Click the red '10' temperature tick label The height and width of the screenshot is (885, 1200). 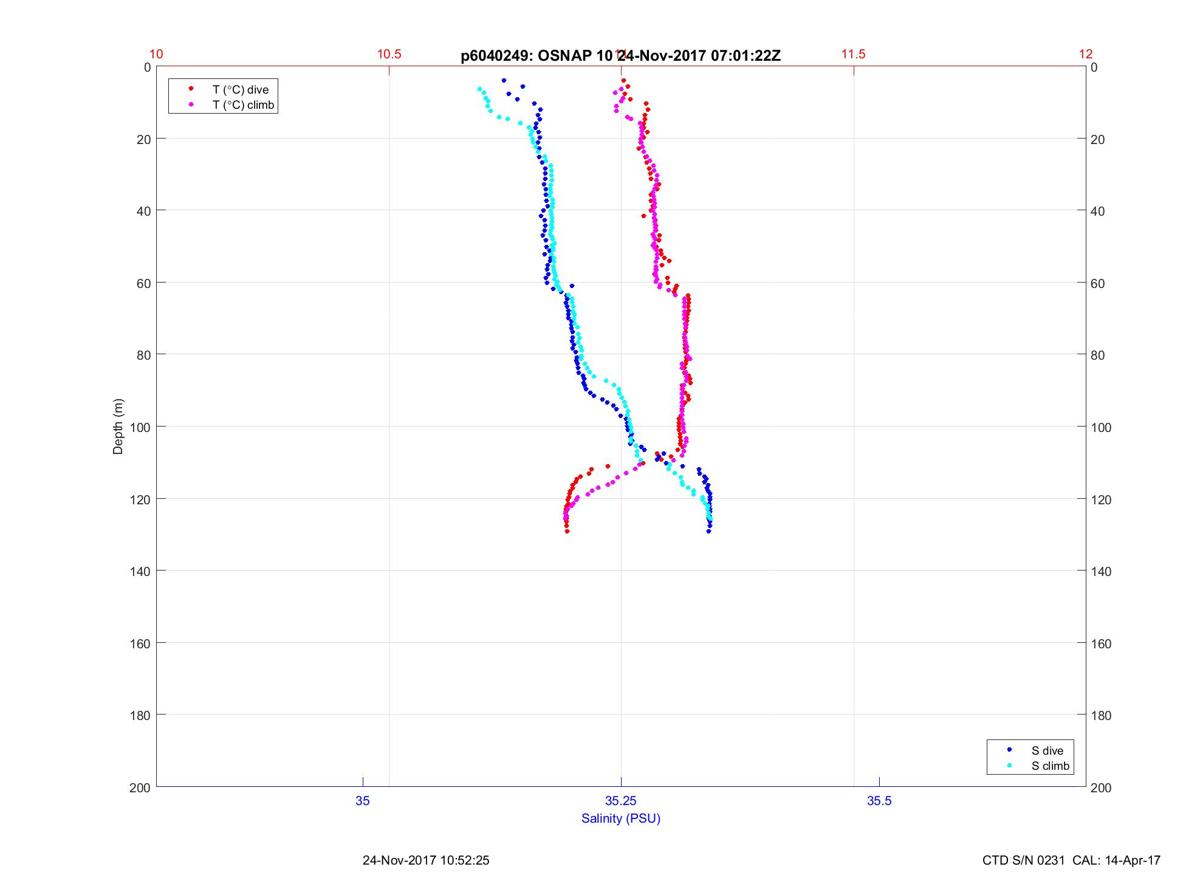tap(156, 54)
